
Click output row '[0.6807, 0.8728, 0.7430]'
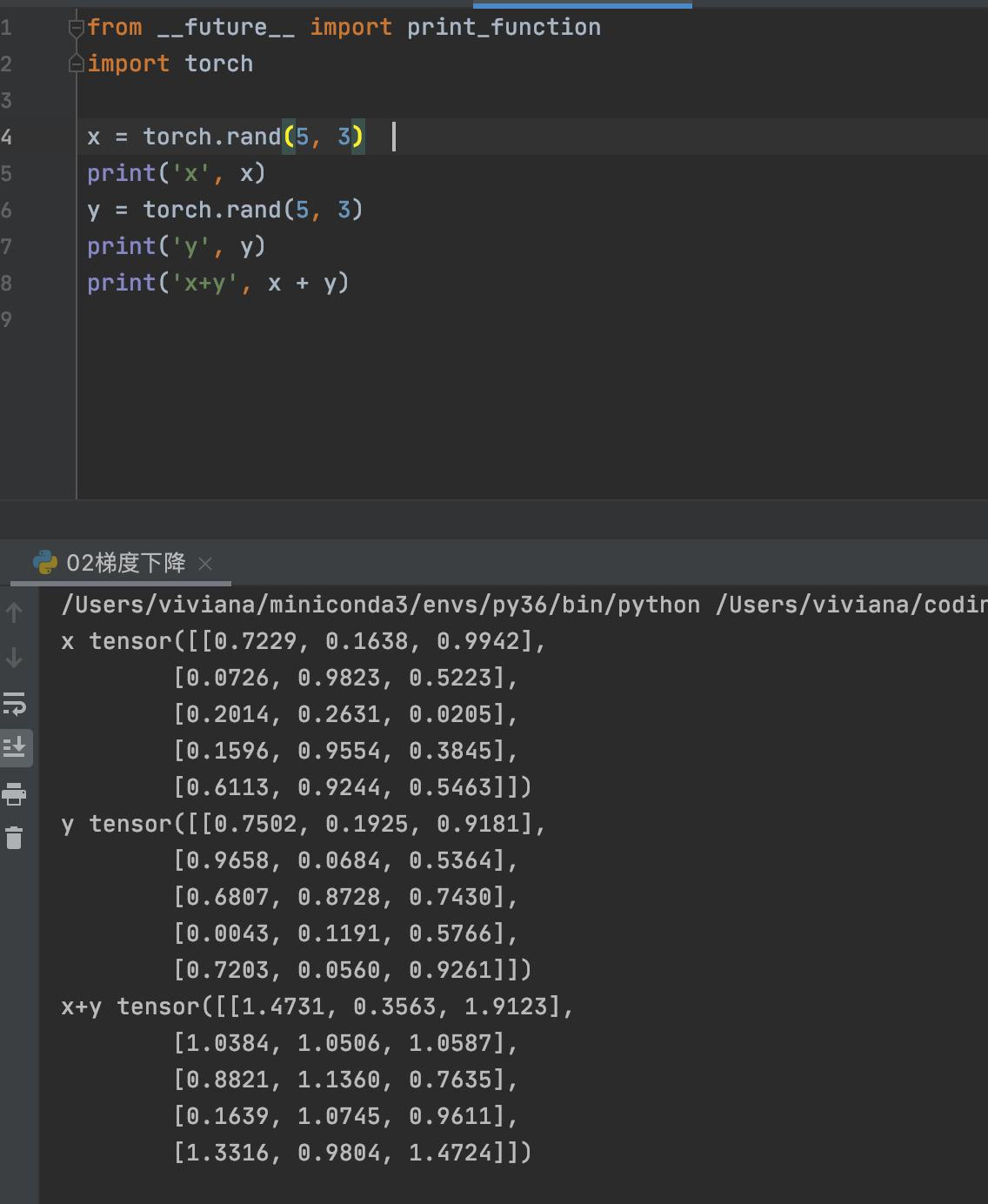pos(339,897)
